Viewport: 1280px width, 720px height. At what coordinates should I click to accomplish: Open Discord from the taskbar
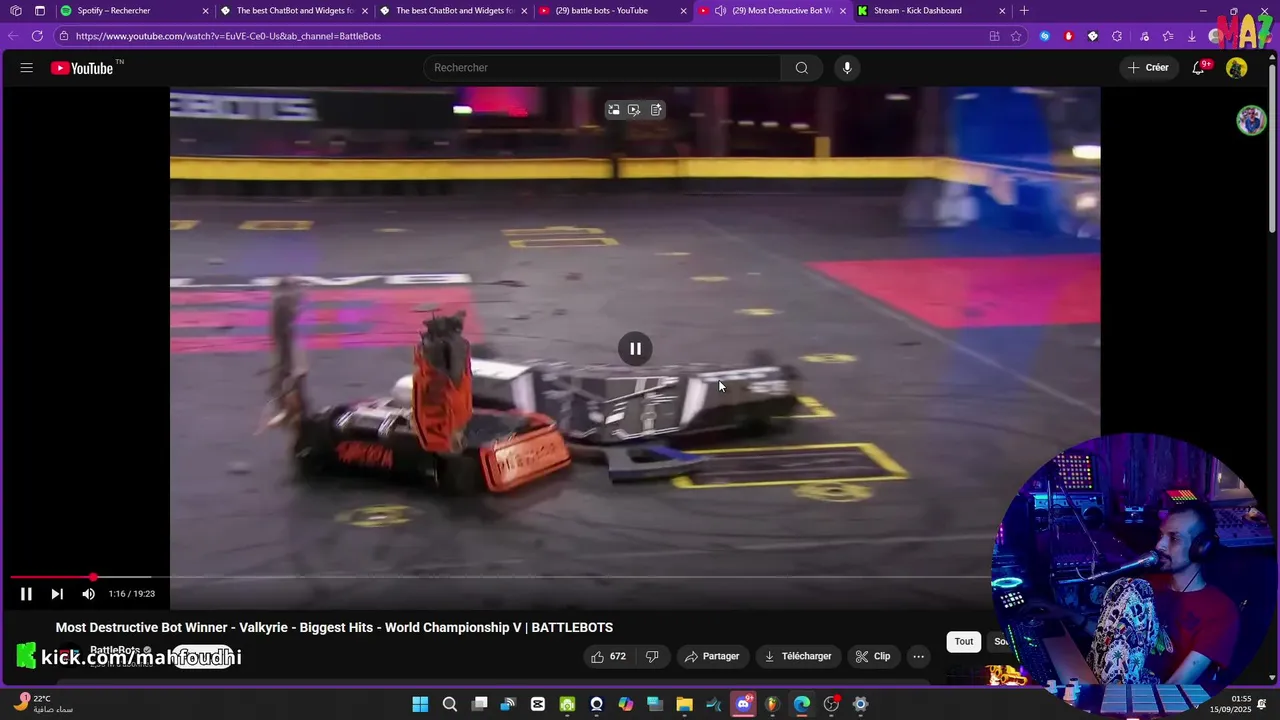click(x=744, y=704)
